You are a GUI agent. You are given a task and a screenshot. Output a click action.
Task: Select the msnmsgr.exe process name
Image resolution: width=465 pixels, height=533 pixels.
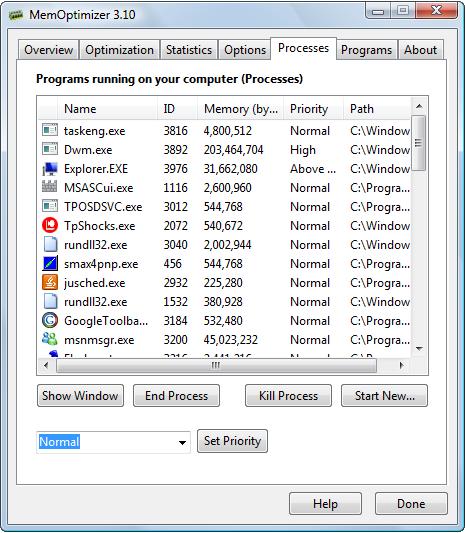99,340
